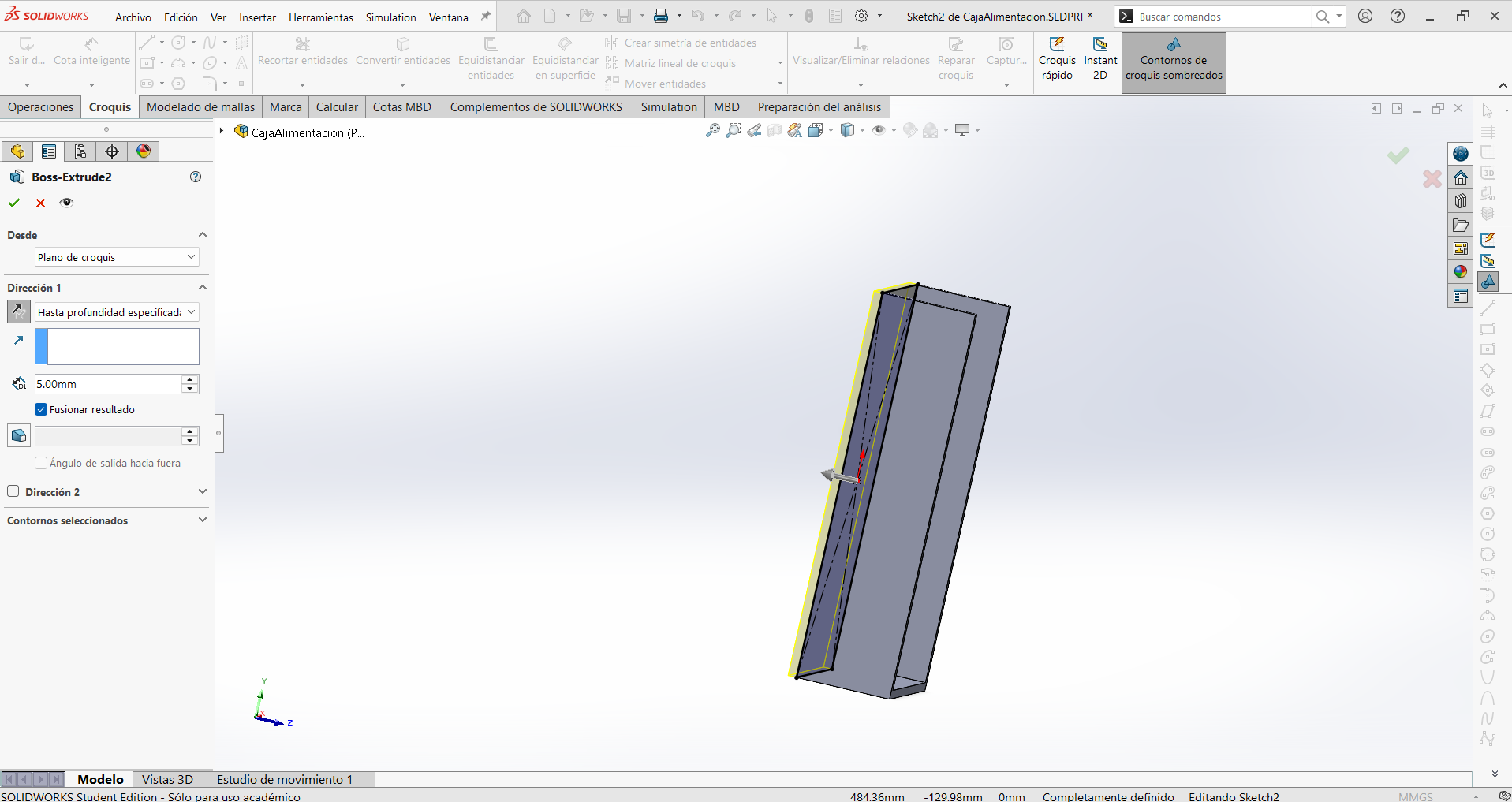Click Zoom to Area icon

pos(734,131)
